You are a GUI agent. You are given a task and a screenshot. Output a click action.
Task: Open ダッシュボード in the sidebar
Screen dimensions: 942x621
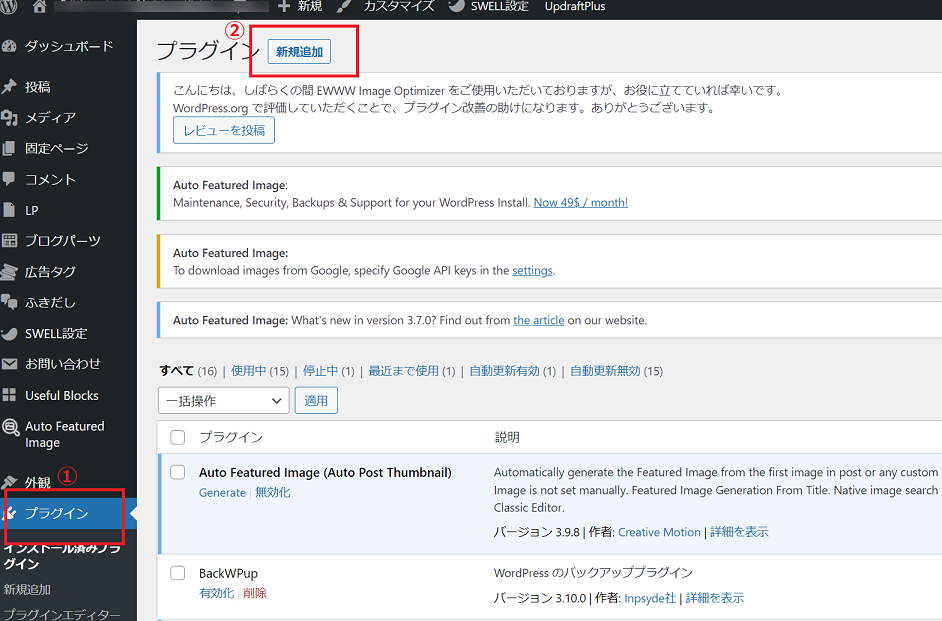point(68,46)
